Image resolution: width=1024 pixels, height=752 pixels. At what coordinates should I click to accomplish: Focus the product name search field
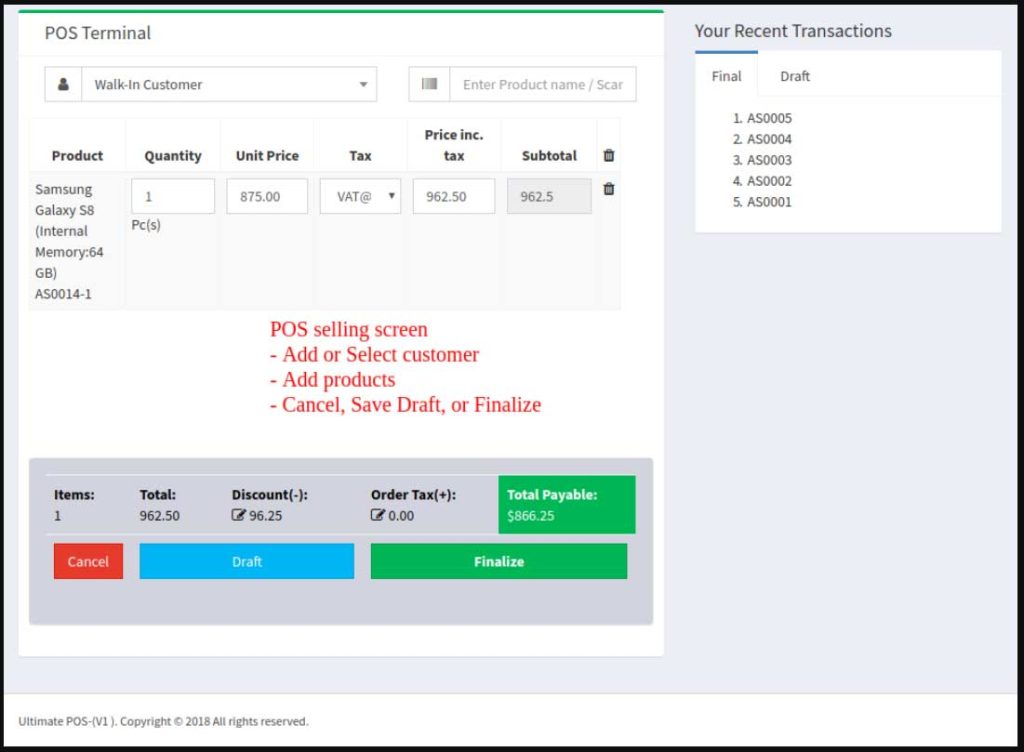(542, 85)
